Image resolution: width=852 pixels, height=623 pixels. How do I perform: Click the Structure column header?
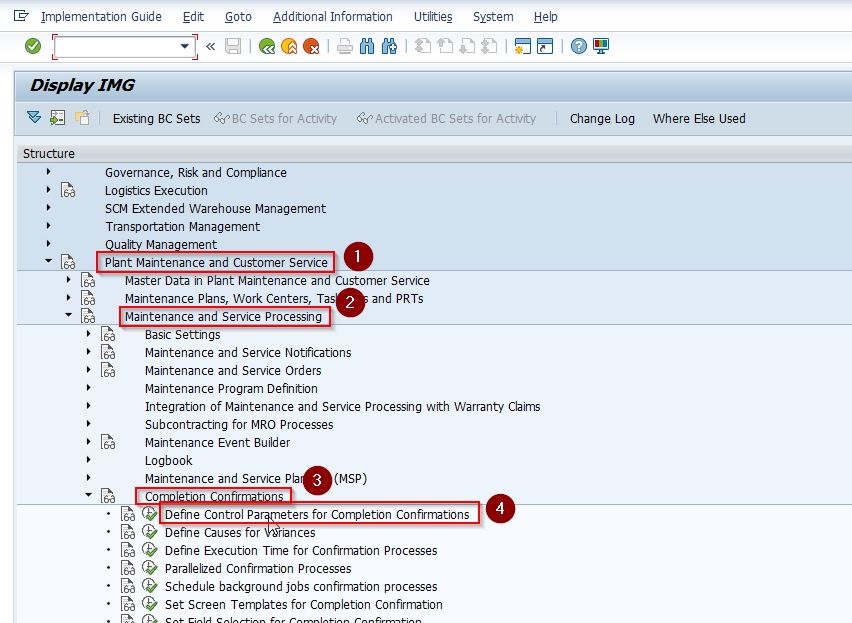[49, 154]
